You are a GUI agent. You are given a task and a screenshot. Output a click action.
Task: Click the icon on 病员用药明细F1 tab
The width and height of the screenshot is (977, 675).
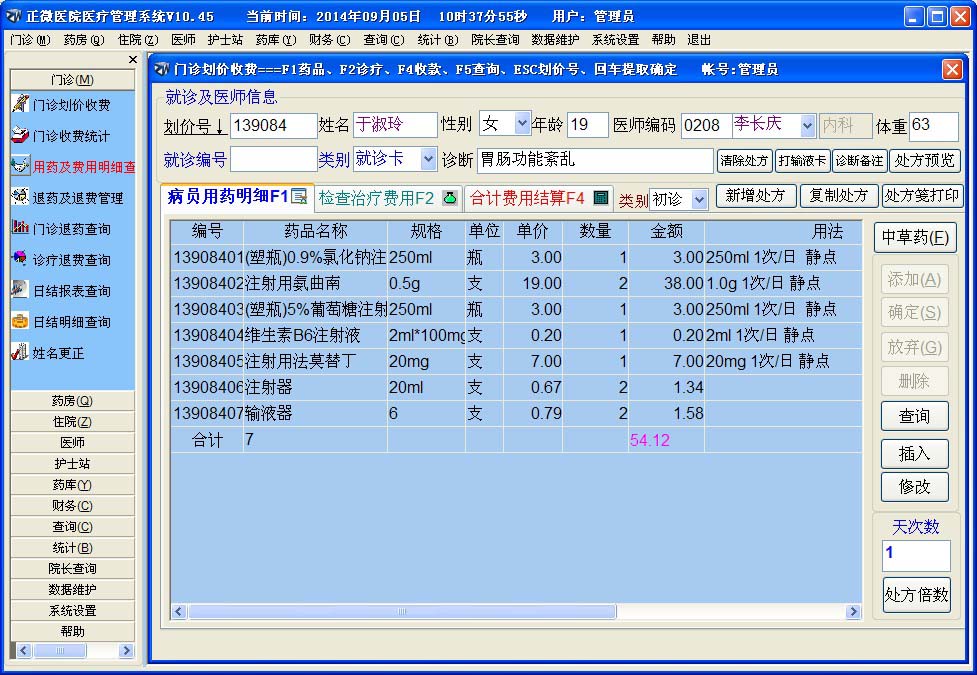(x=300, y=196)
